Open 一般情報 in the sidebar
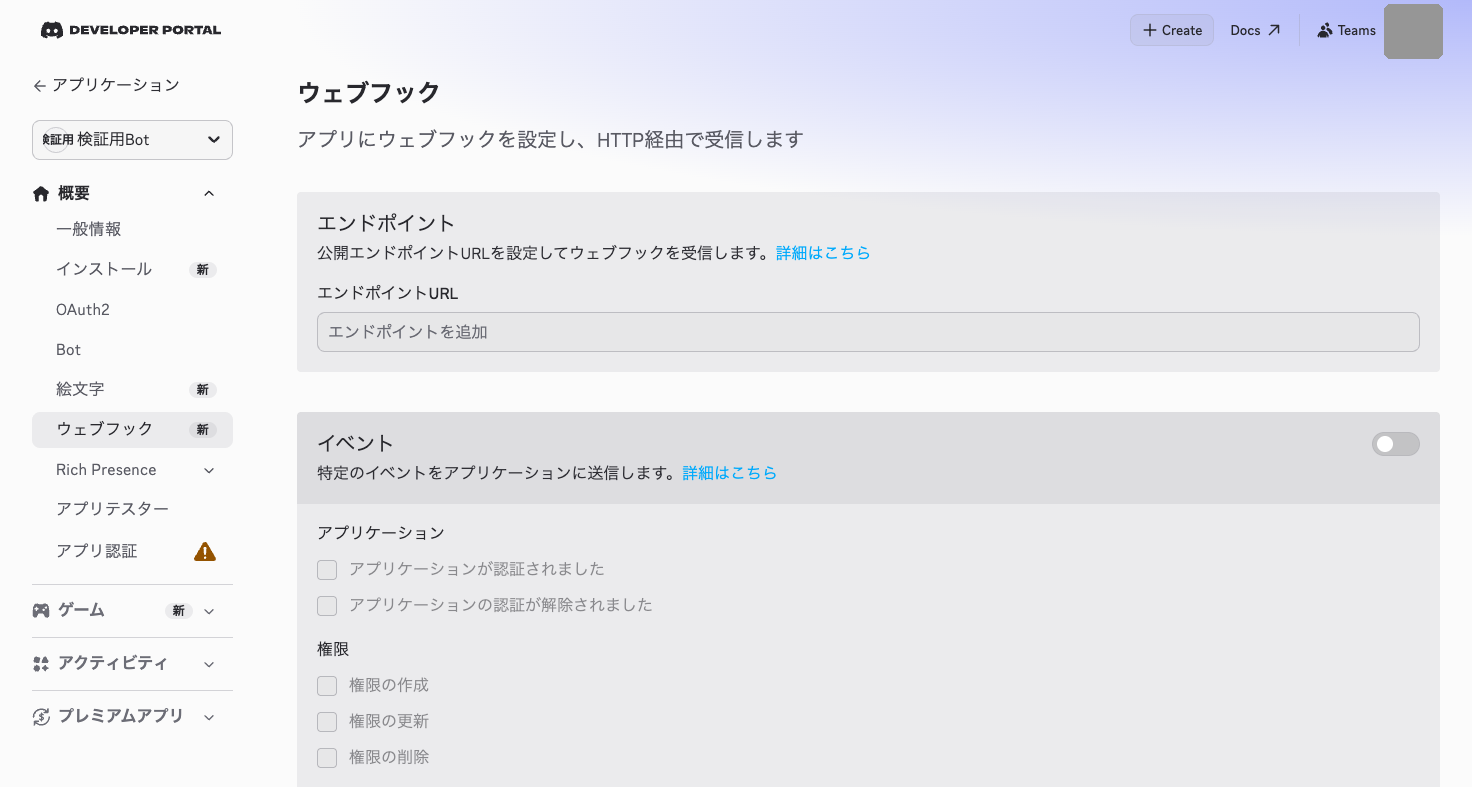 (x=89, y=229)
